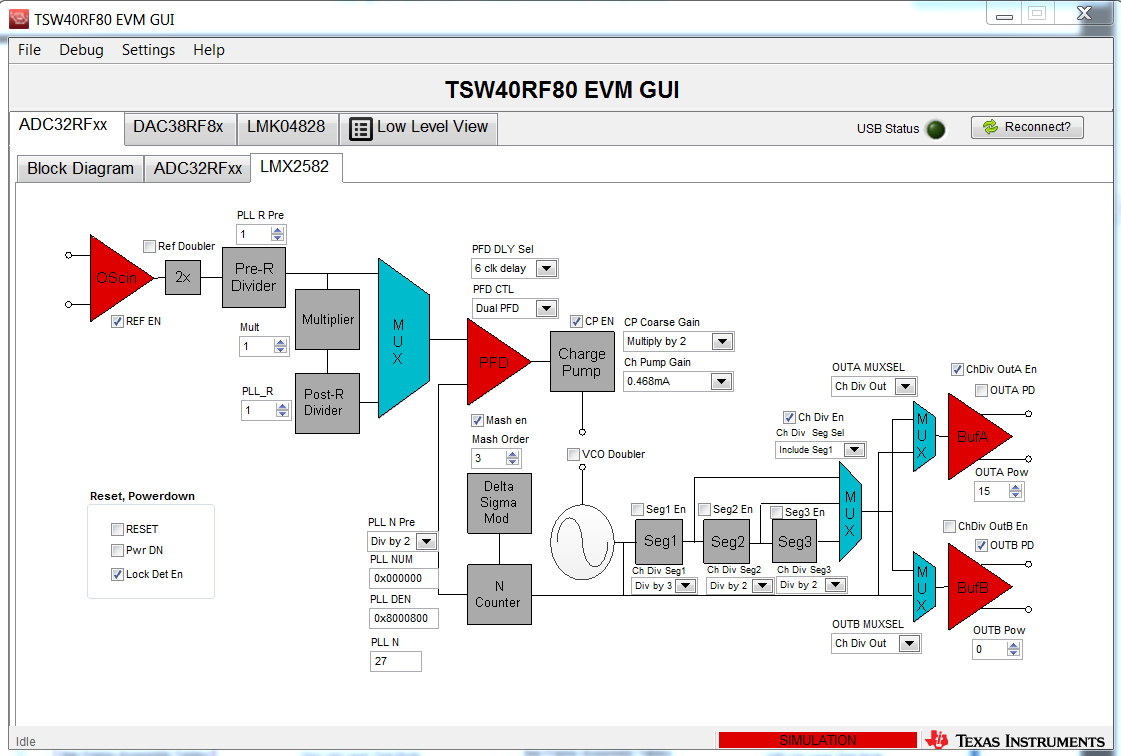Click the Mash Order stepper
This screenshot has height=756, width=1121.
pyautogui.click(x=512, y=458)
